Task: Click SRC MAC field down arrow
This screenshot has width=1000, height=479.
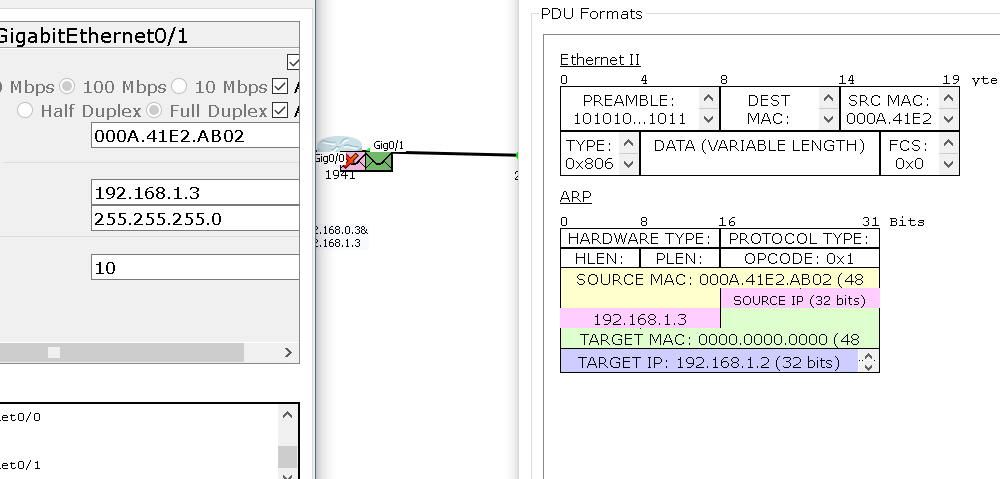Action: click(948, 119)
